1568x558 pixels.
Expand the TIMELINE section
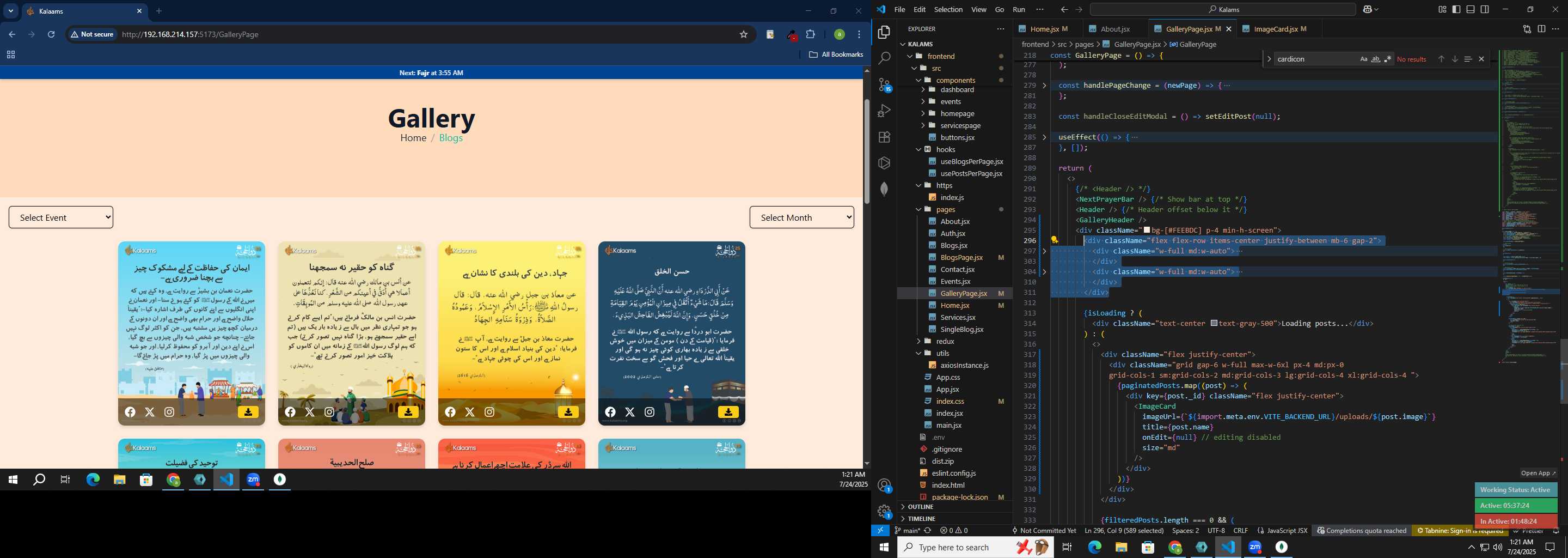click(921, 519)
